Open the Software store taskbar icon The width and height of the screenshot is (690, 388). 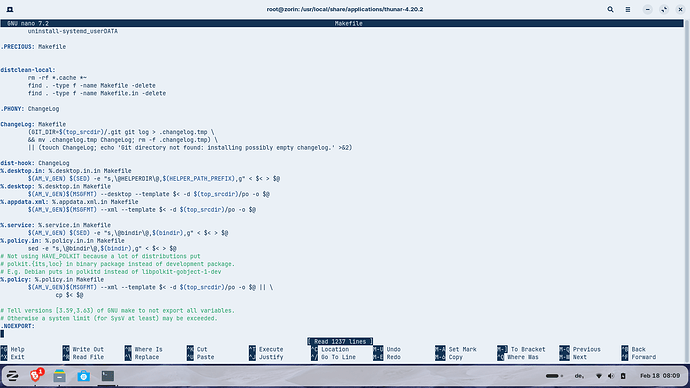[84, 376]
